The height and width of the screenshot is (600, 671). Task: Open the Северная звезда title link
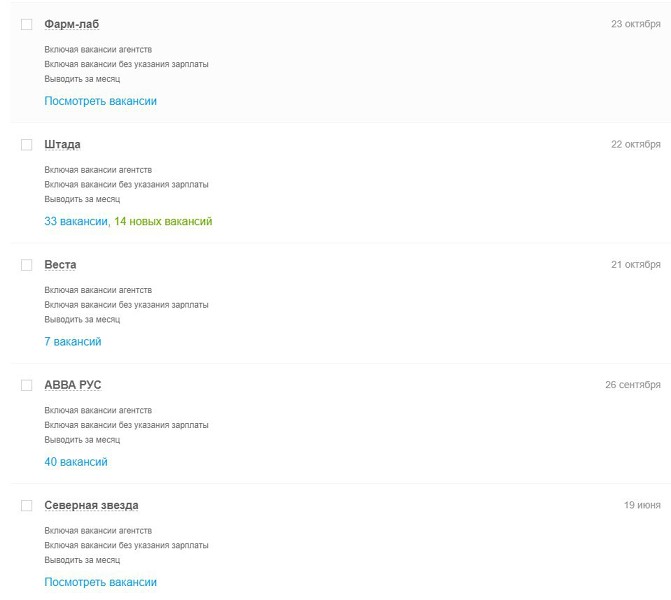point(91,506)
